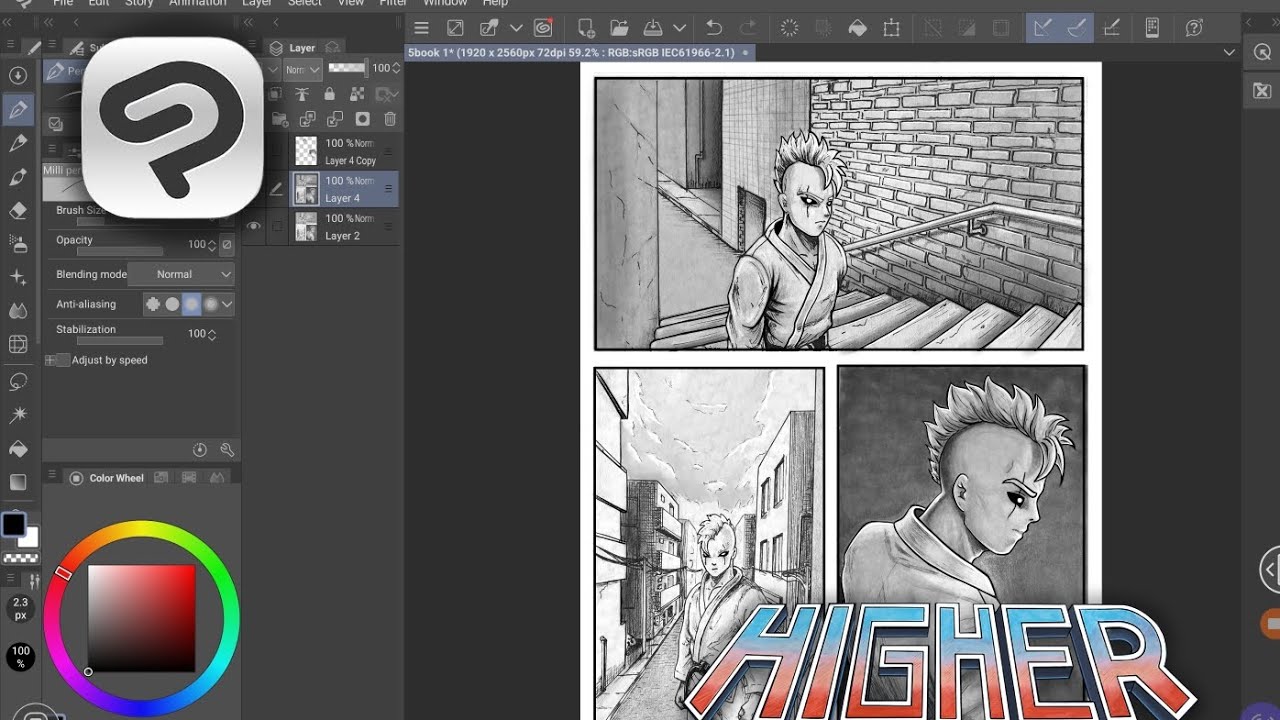
Task: Open the View menu
Action: click(351, 3)
